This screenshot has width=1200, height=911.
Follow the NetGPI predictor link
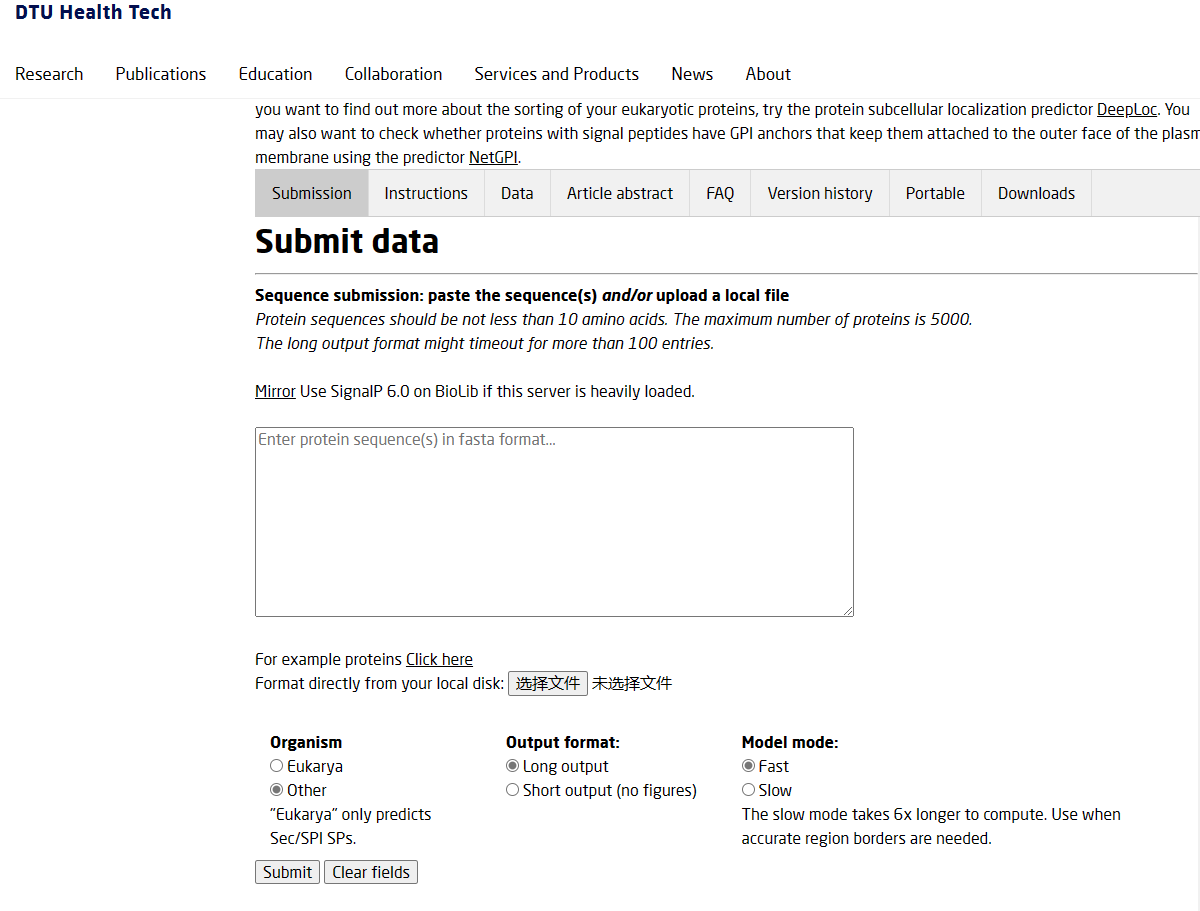[493, 158]
